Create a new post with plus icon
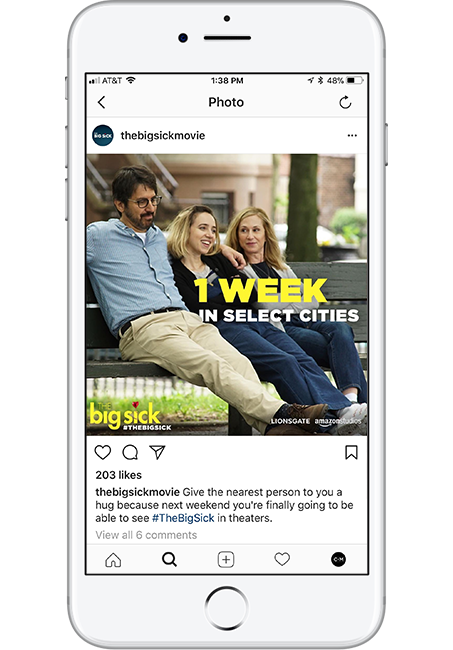 click(x=226, y=560)
